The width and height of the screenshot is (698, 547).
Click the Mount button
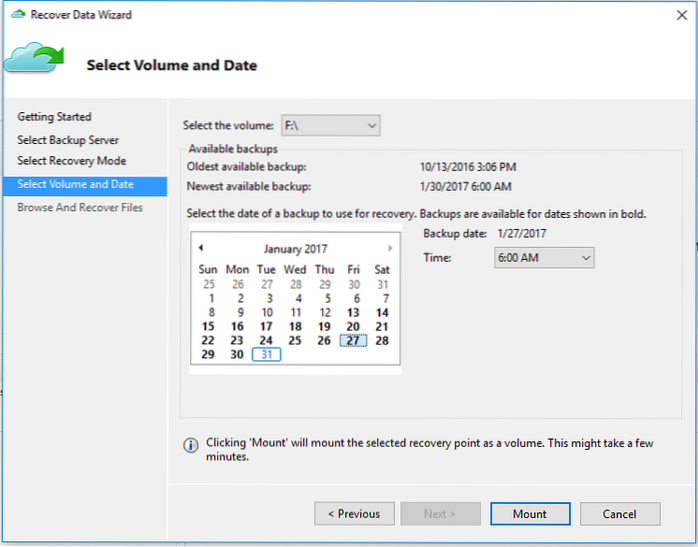(530, 514)
